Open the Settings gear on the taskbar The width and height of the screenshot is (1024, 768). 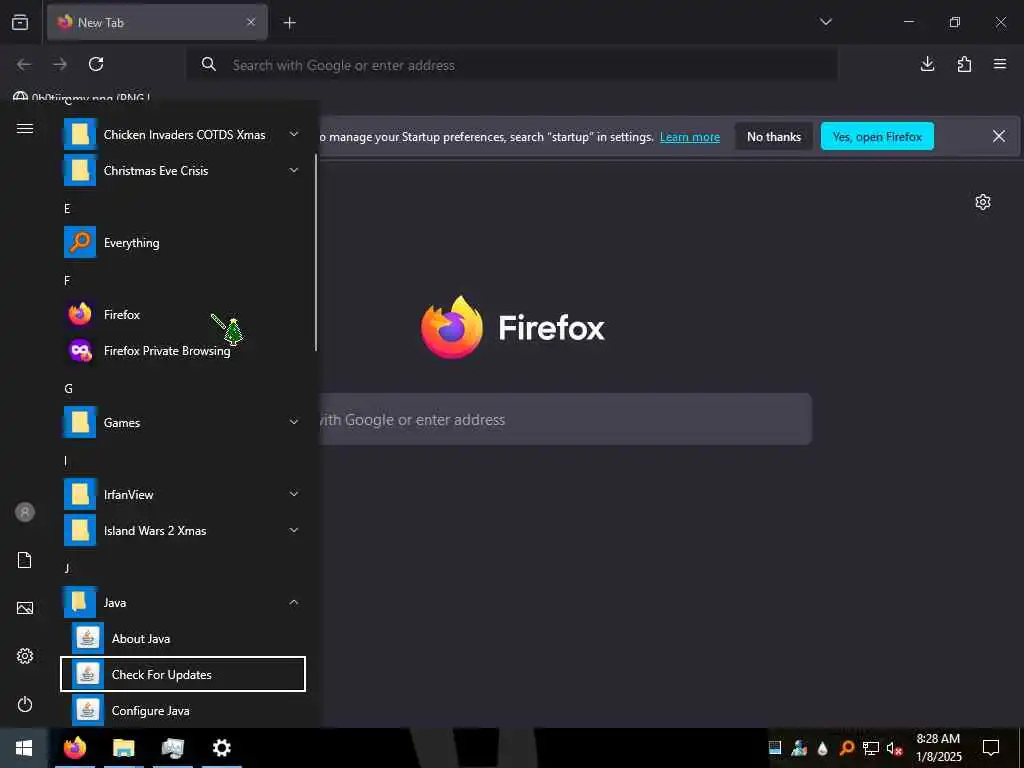coord(222,748)
